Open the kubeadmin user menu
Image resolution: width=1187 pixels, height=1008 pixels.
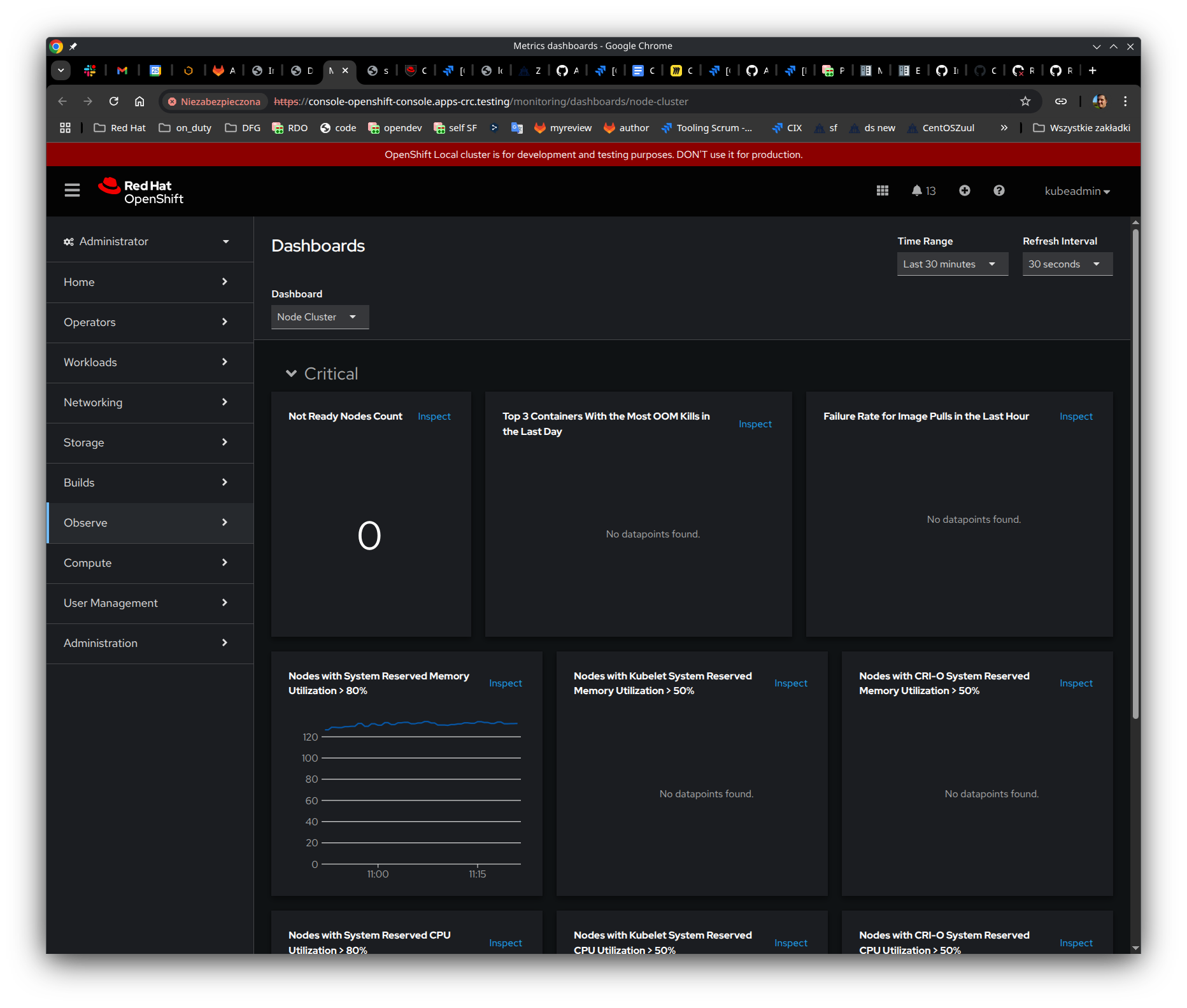[1077, 191]
